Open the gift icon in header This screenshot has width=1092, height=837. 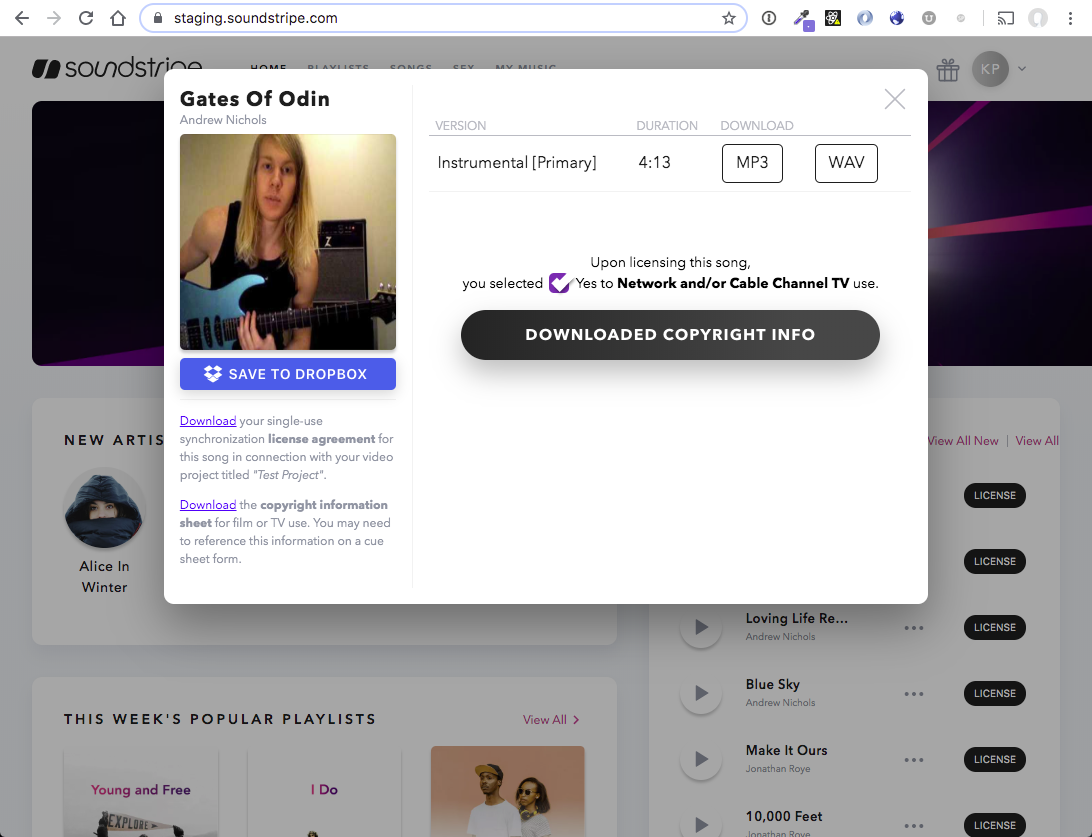click(947, 69)
